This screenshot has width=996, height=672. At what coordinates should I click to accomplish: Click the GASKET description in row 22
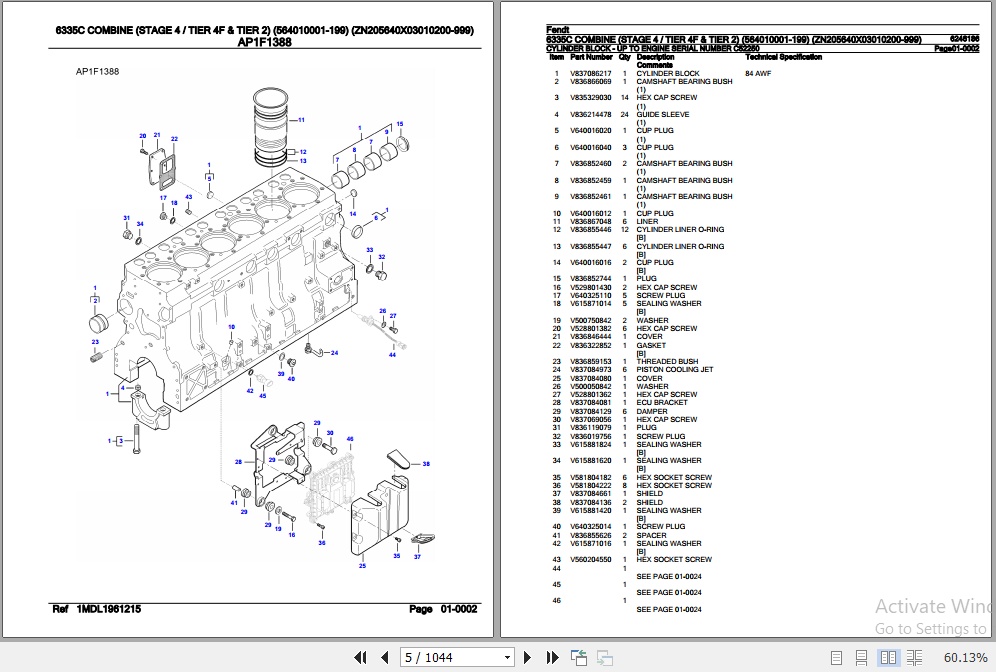pyautogui.click(x=651, y=346)
